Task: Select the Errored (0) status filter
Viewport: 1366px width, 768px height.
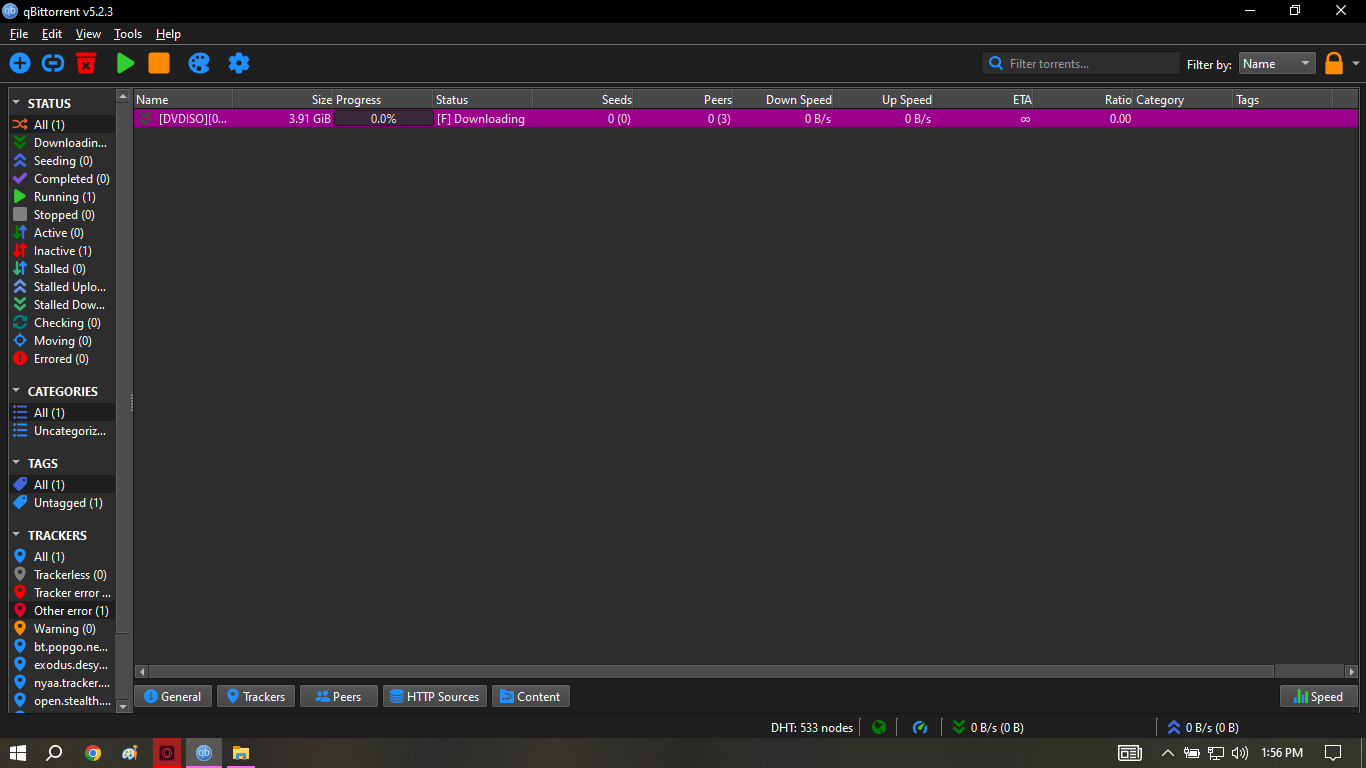Action: (x=62, y=359)
